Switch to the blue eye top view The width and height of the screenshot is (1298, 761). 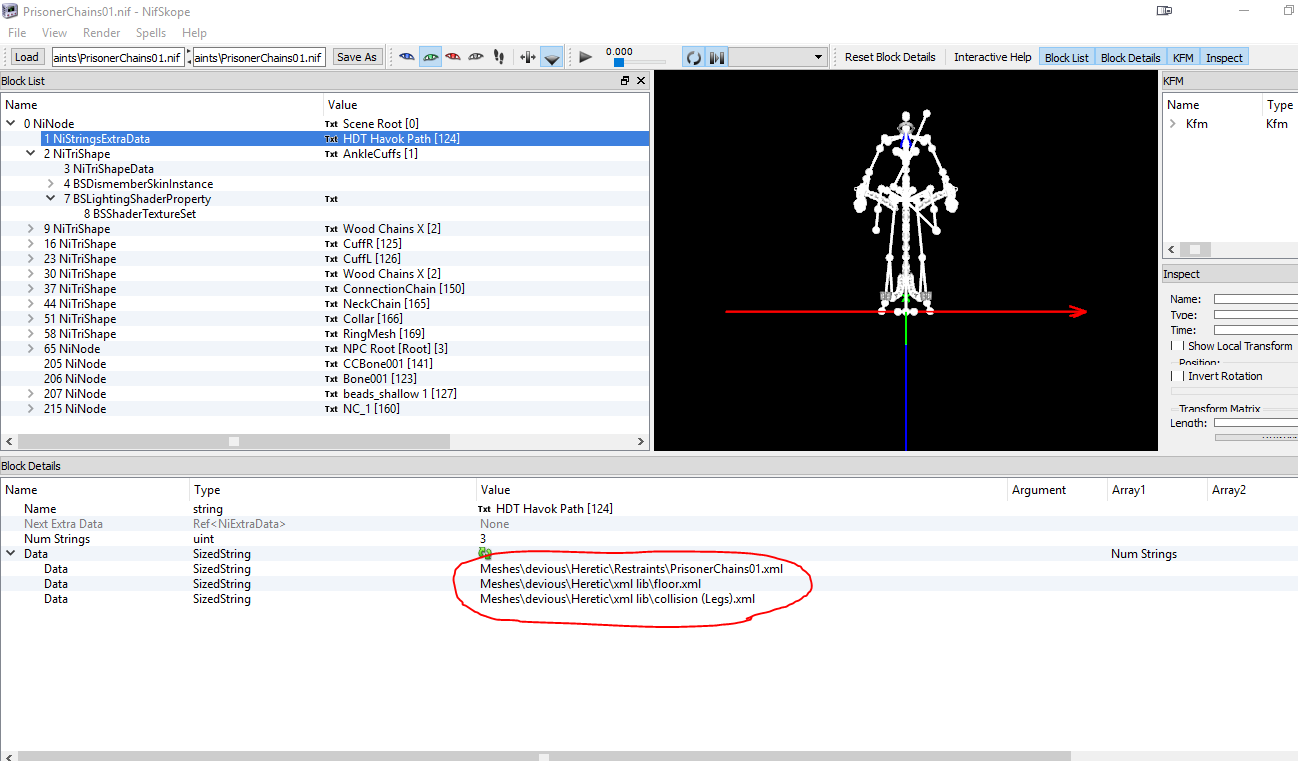point(407,57)
